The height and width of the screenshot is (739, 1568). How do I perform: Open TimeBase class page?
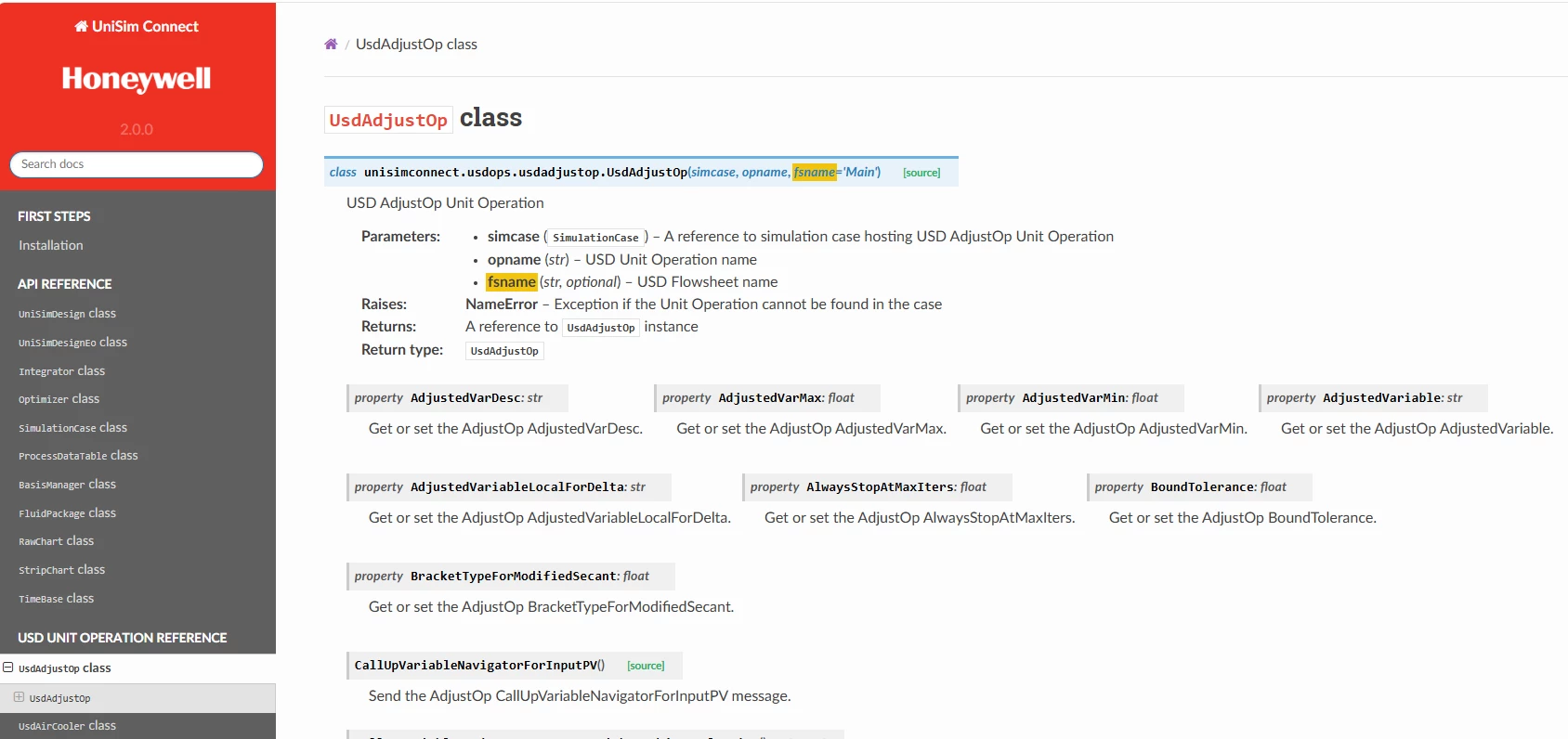pyautogui.click(x=56, y=599)
